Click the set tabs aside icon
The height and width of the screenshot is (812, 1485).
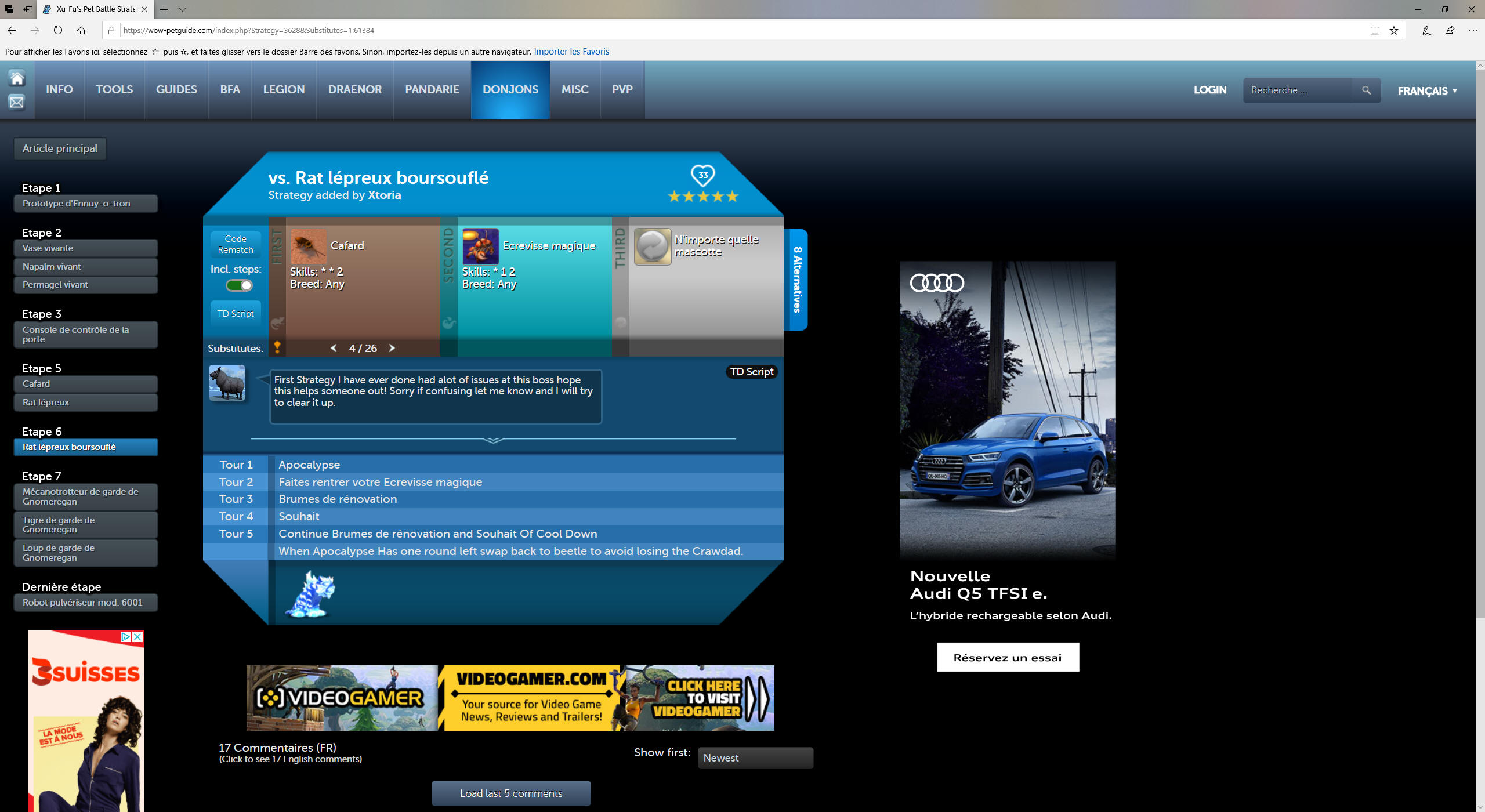coord(28,9)
